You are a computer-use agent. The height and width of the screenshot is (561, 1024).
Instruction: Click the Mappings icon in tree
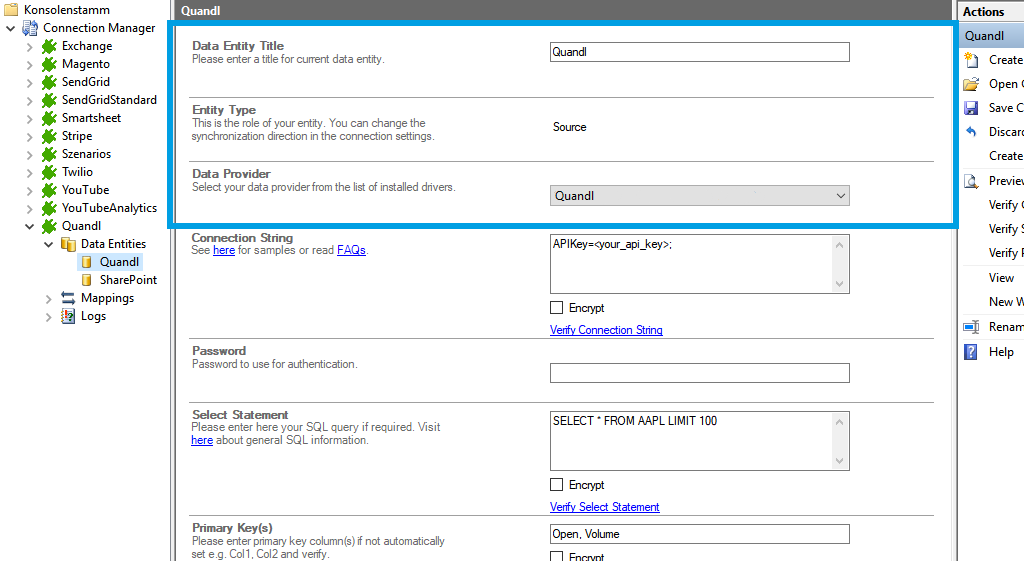tap(68, 298)
